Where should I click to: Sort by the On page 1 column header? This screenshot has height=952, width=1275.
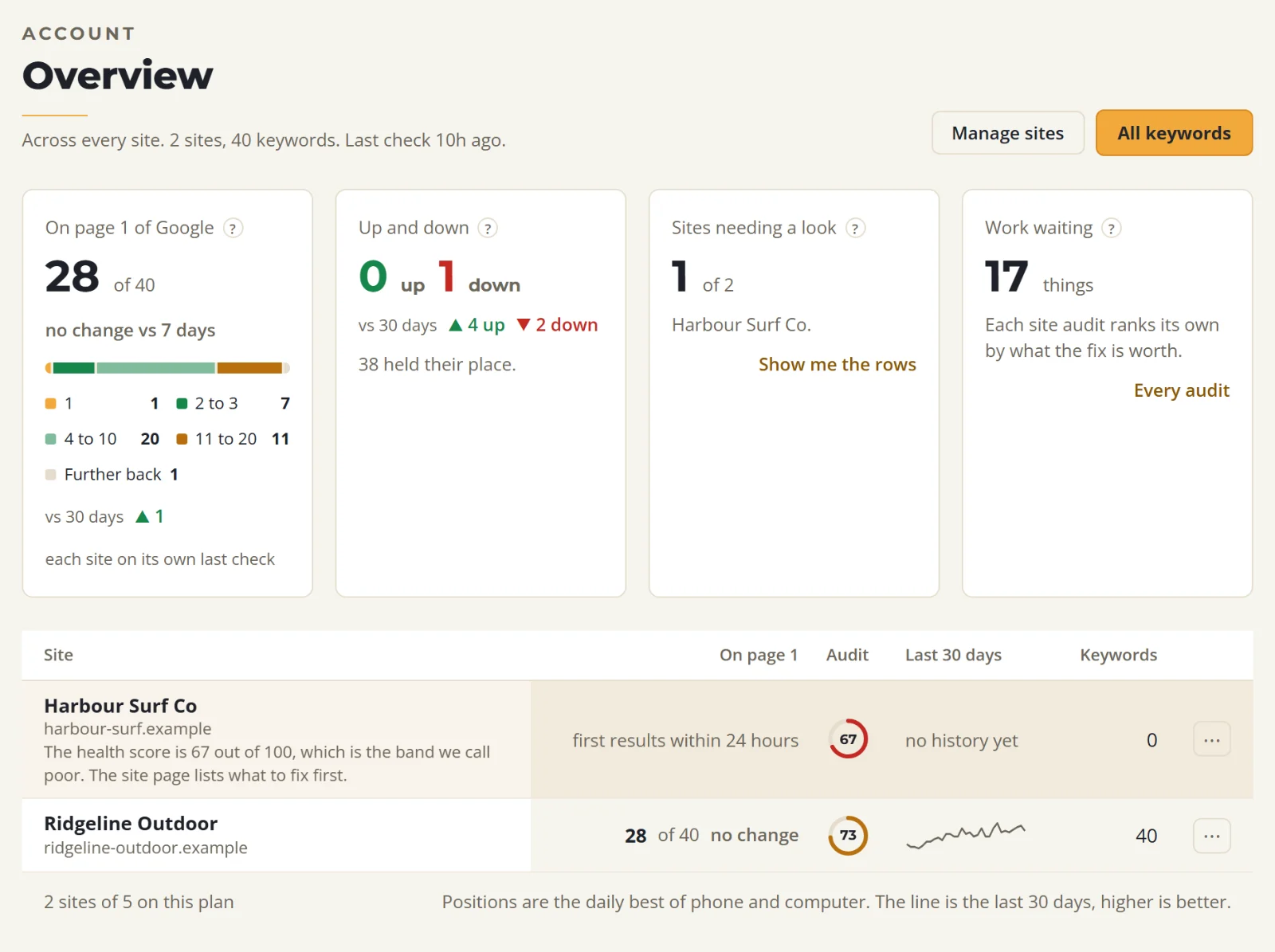[x=758, y=655]
